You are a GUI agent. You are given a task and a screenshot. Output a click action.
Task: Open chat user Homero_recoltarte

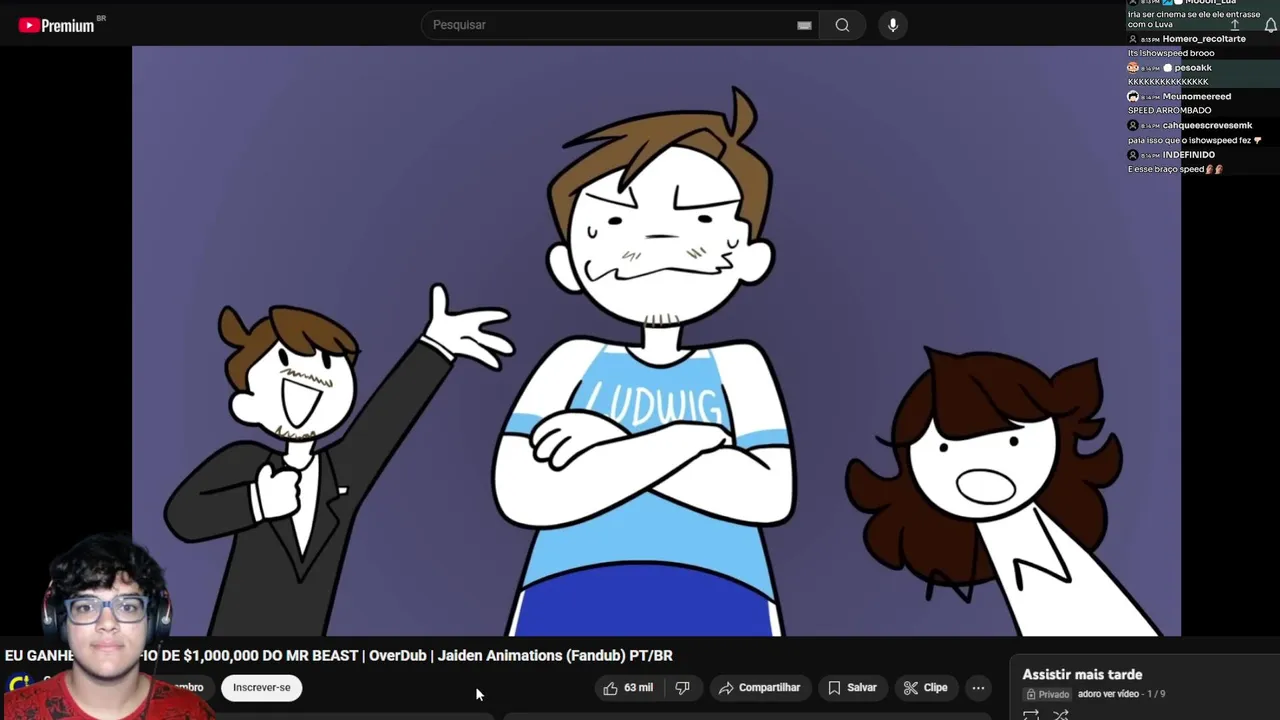(1204, 39)
